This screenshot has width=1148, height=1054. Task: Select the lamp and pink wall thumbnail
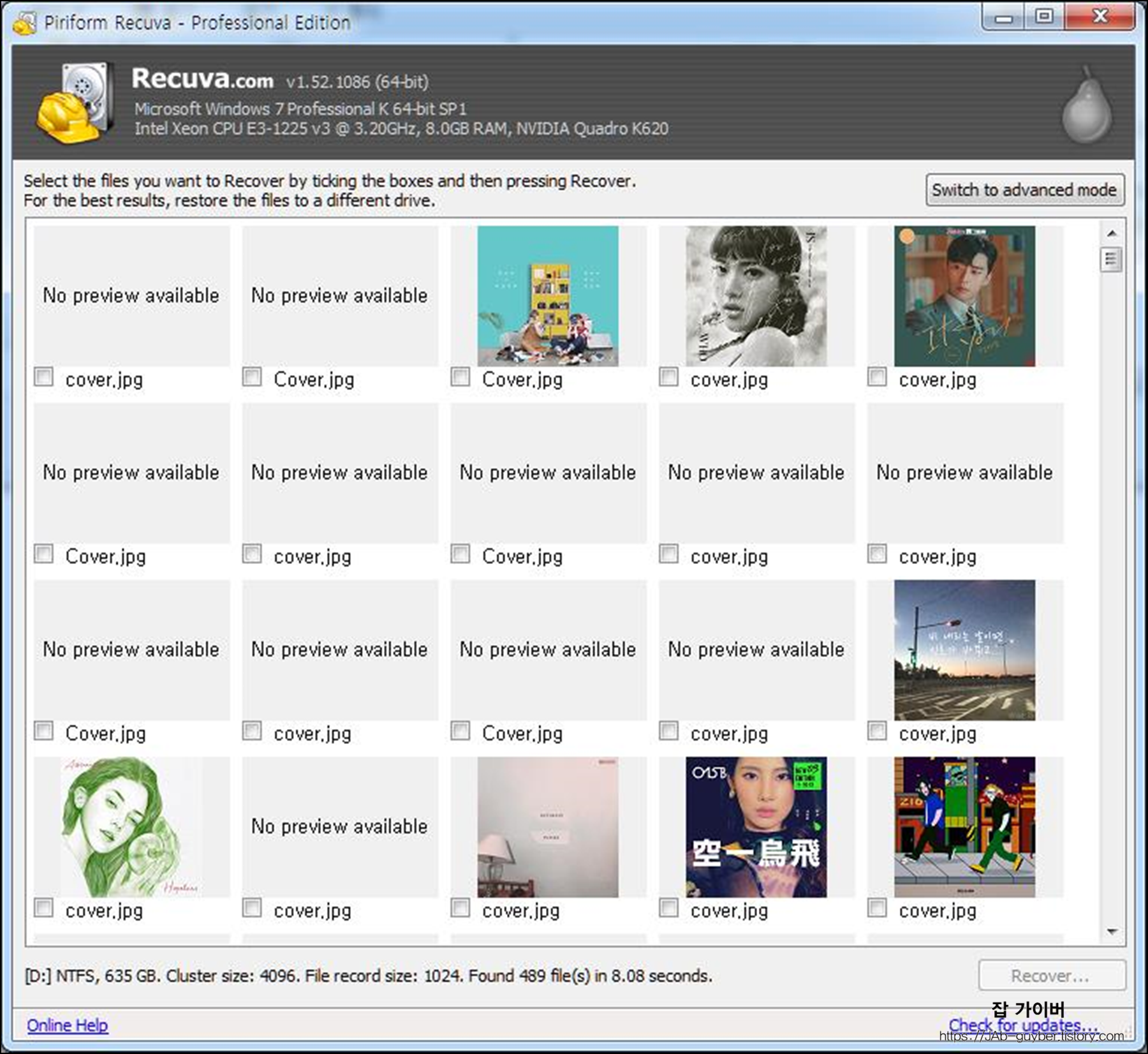coord(548,827)
